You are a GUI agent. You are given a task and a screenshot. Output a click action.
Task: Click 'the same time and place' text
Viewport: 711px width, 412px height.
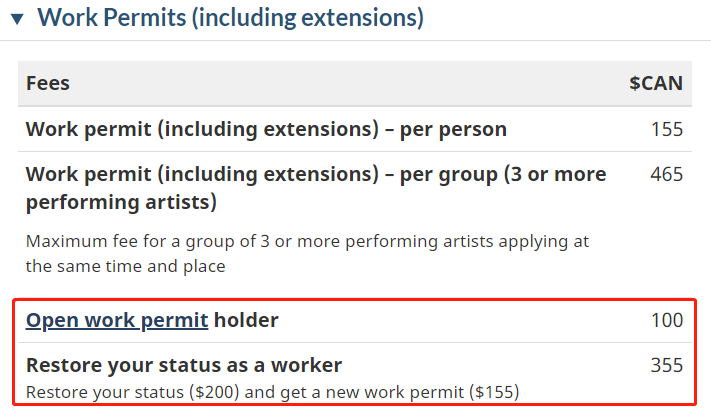pyautogui.click(x=126, y=266)
